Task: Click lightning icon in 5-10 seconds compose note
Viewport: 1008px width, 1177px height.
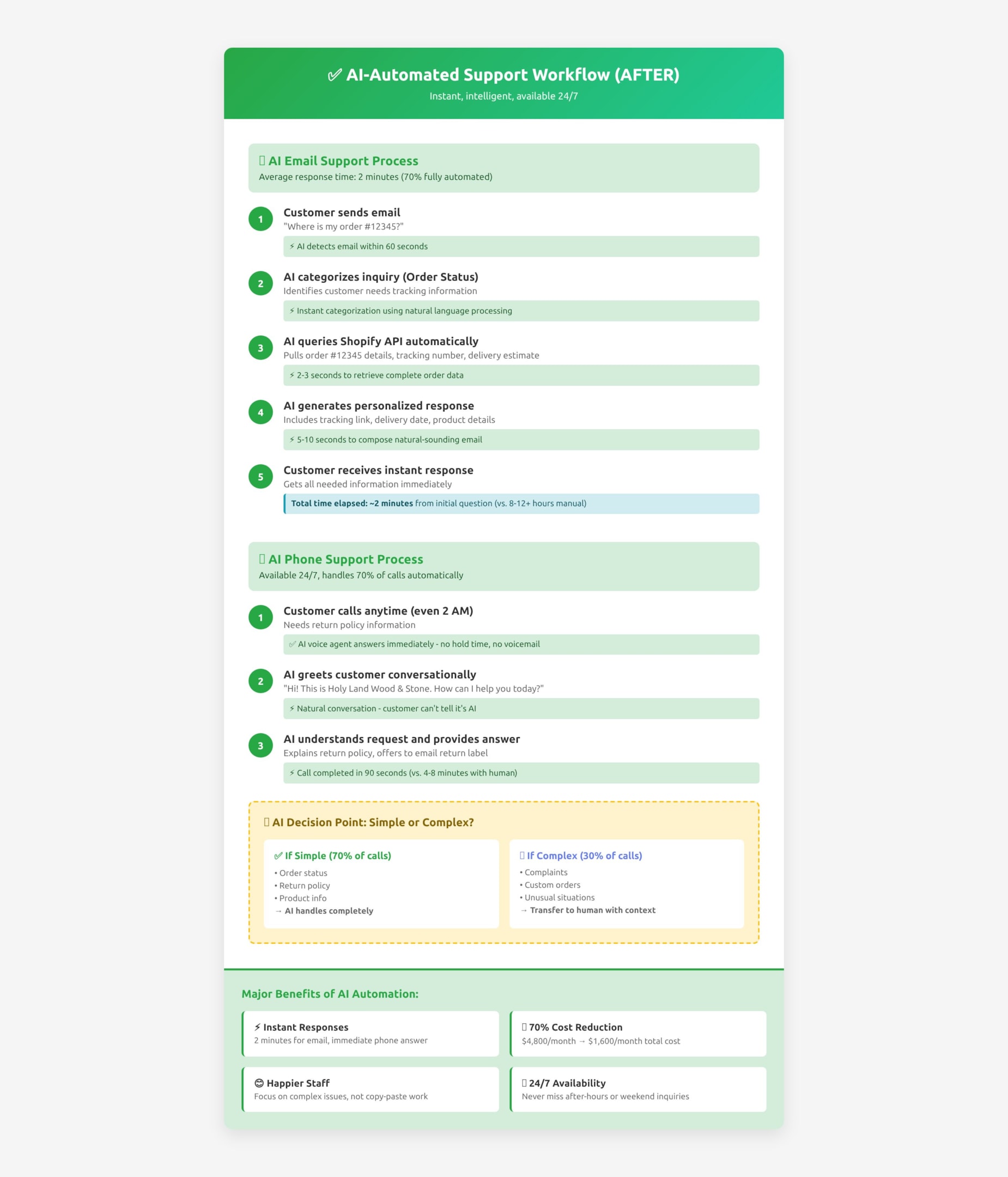Action: click(x=292, y=440)
